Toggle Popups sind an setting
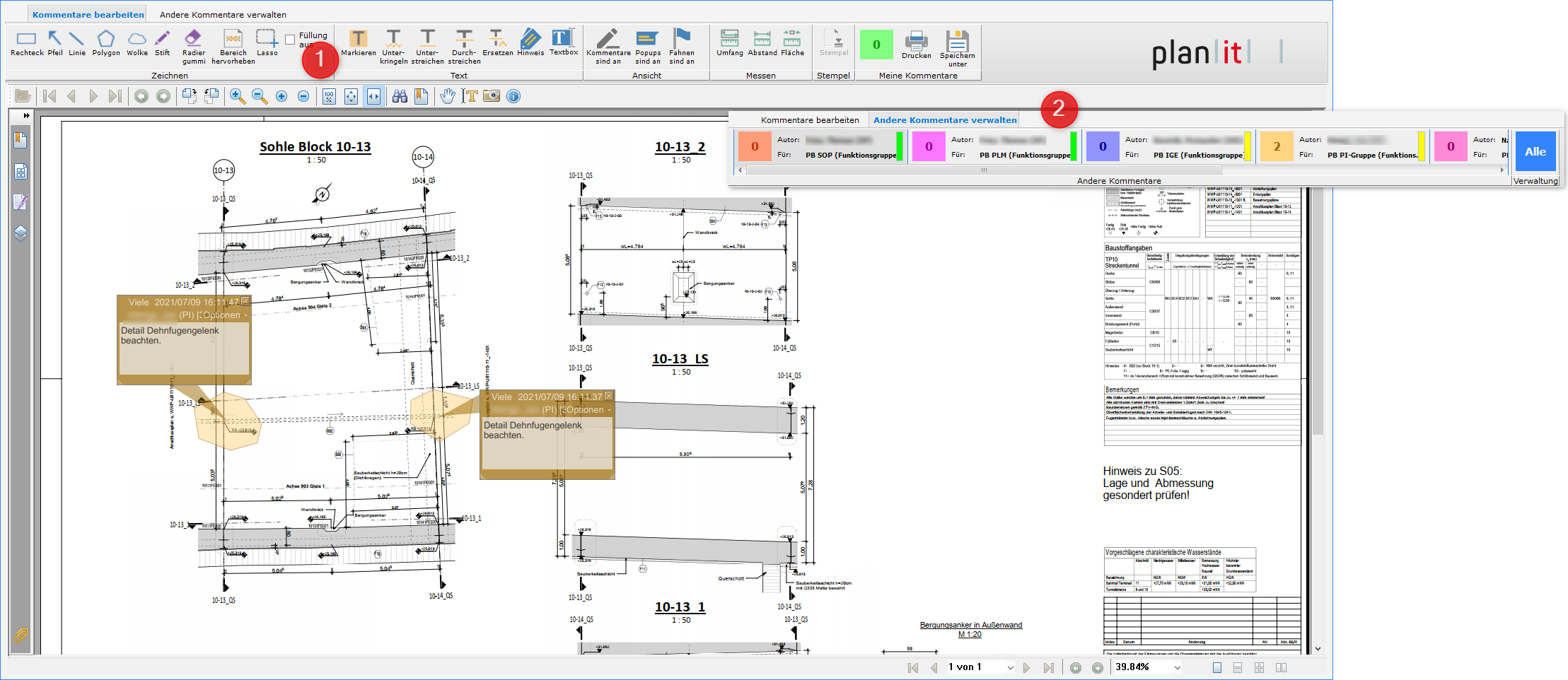This screenshot has width=1568, height=680. (x=647, y=45)
